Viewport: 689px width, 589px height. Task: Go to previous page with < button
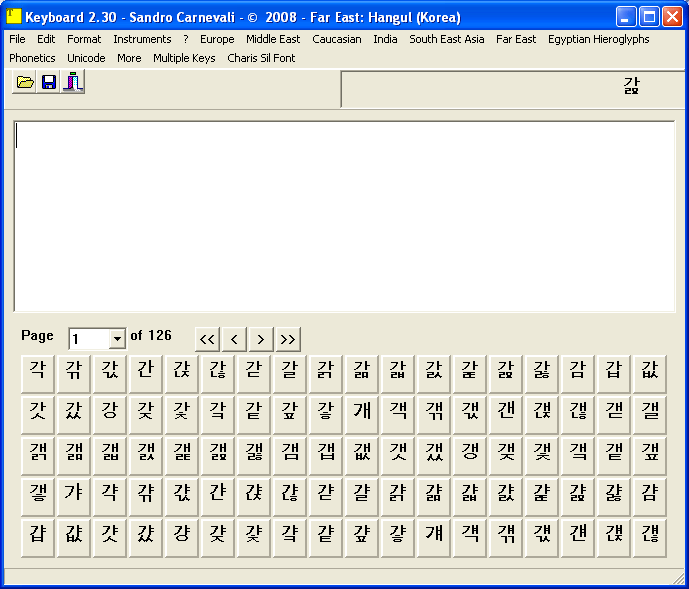click(234, 339)
